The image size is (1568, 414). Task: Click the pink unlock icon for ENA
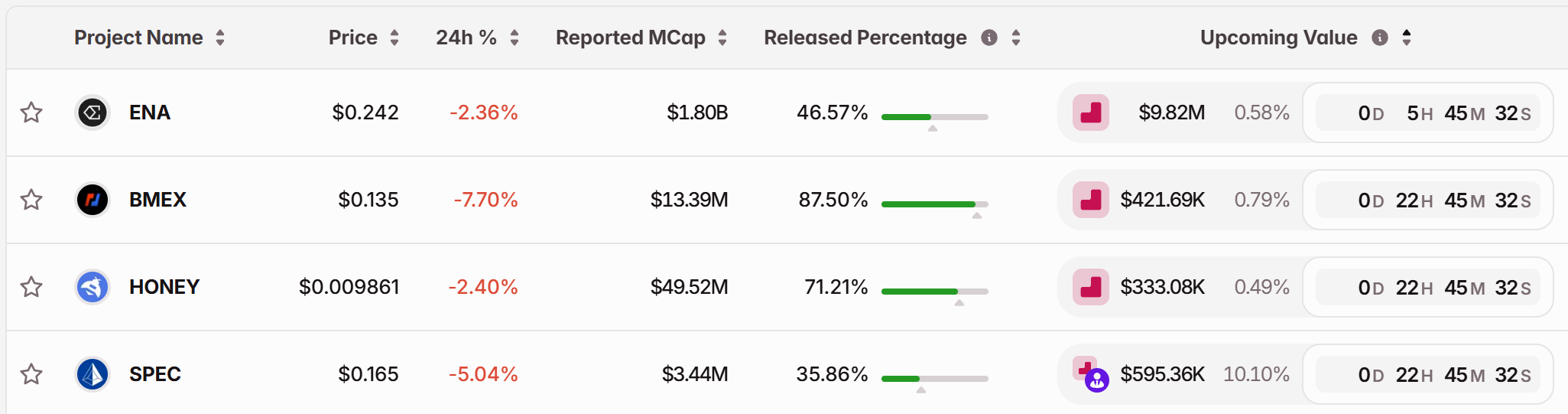coord(1091,113)
